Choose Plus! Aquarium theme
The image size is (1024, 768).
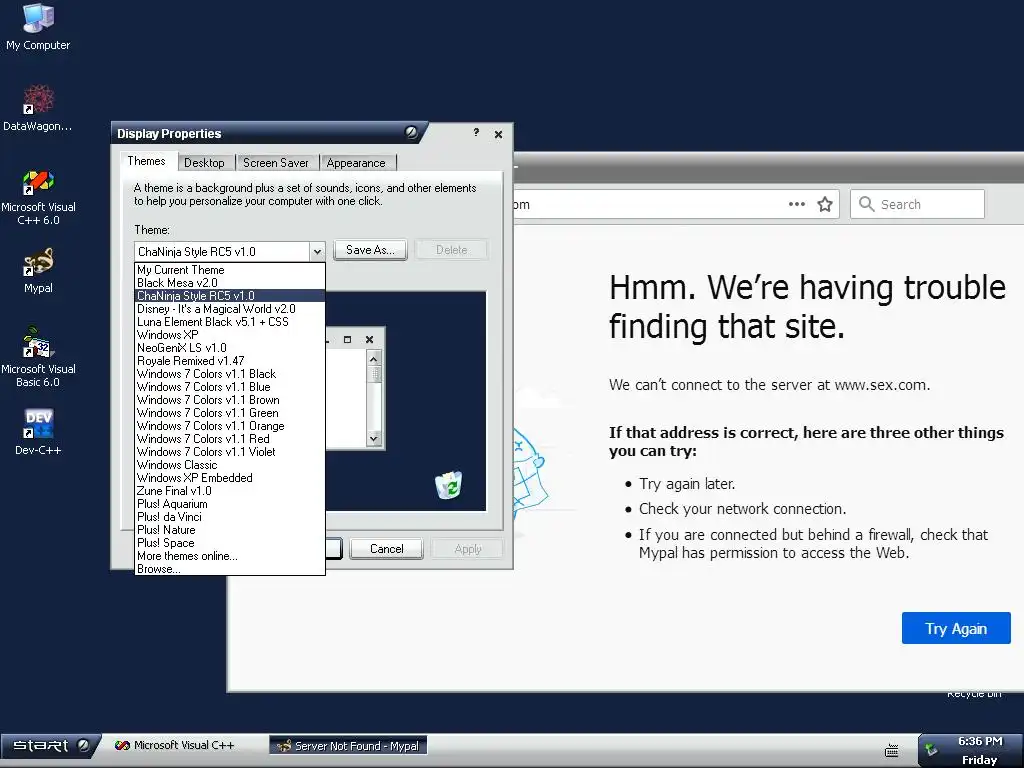tap(230, 504)
